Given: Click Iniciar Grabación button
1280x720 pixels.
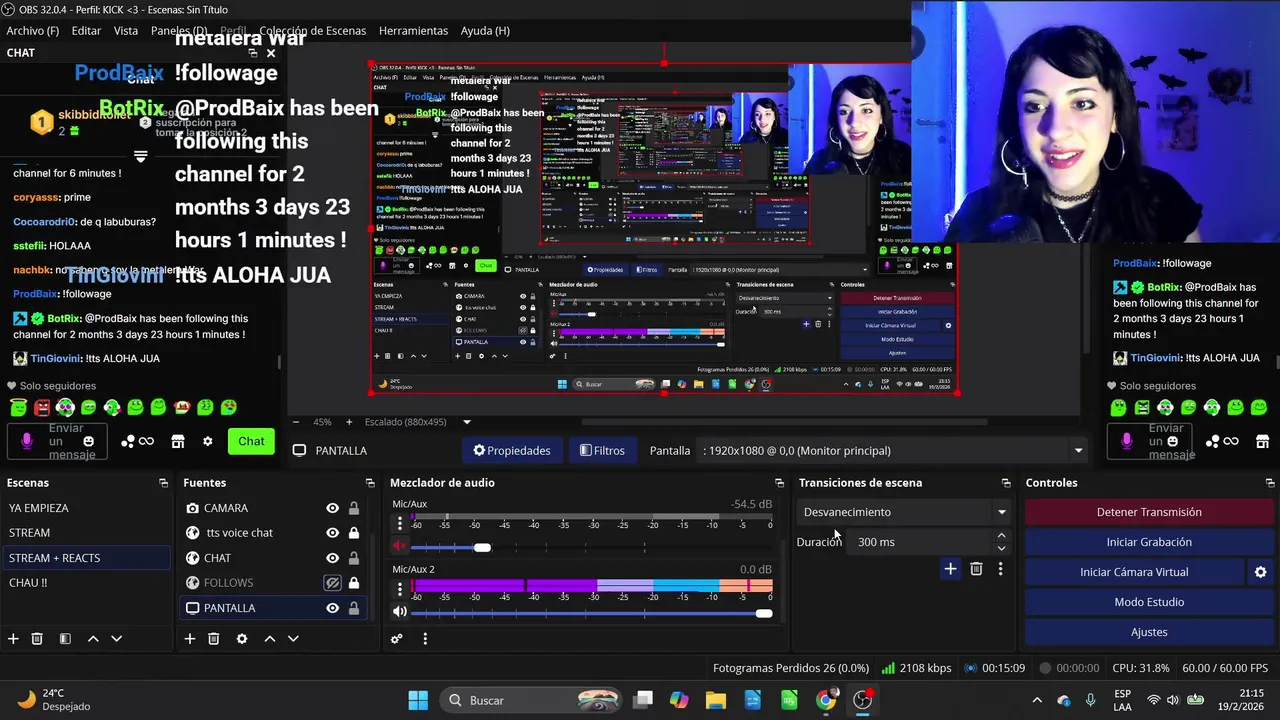Looking at the screenshot, I should (1149, 542).
